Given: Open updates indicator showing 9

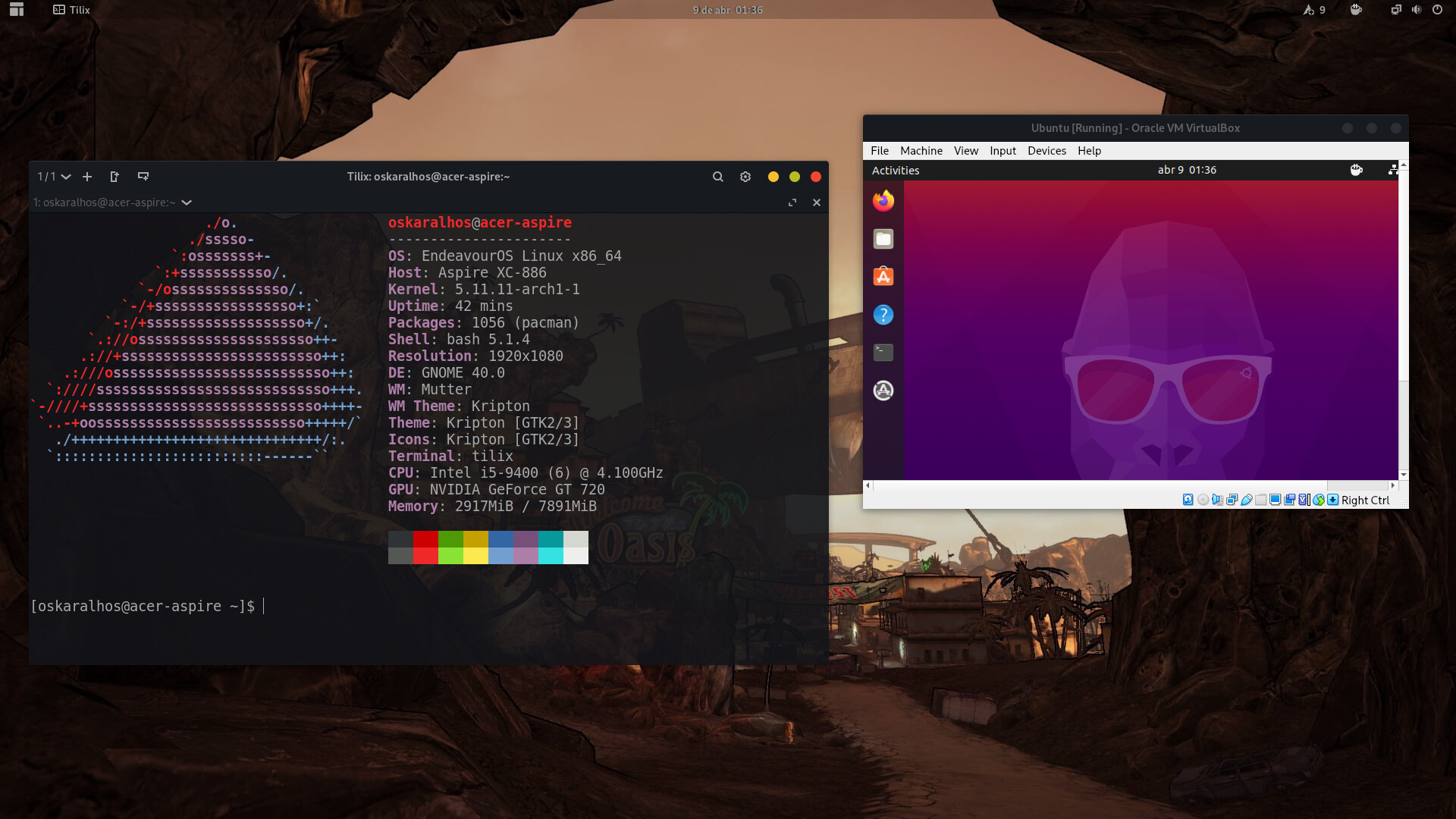Looking at the screenshot, I should click(1314, 10).
